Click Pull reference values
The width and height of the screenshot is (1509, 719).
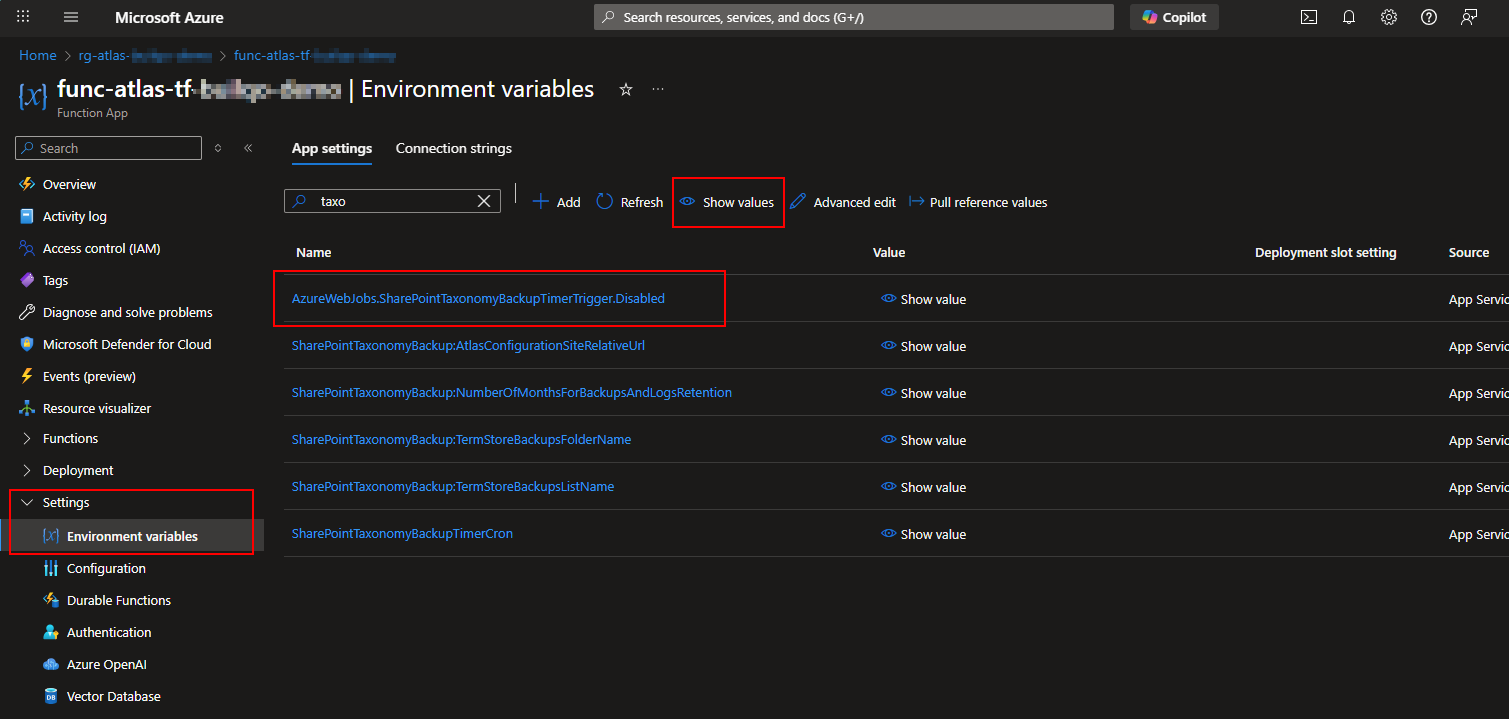tap(978, 202)
